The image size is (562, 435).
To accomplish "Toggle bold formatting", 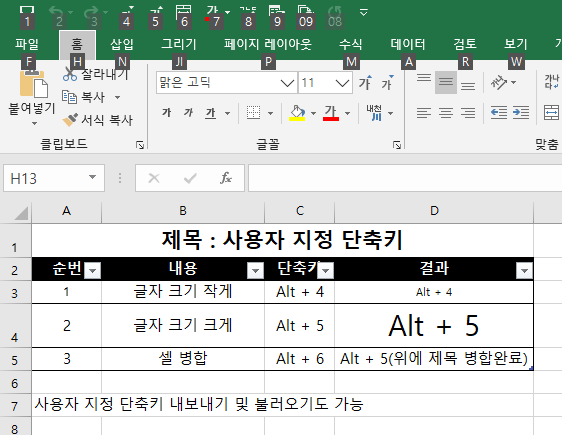I will (x=166, y=113).
